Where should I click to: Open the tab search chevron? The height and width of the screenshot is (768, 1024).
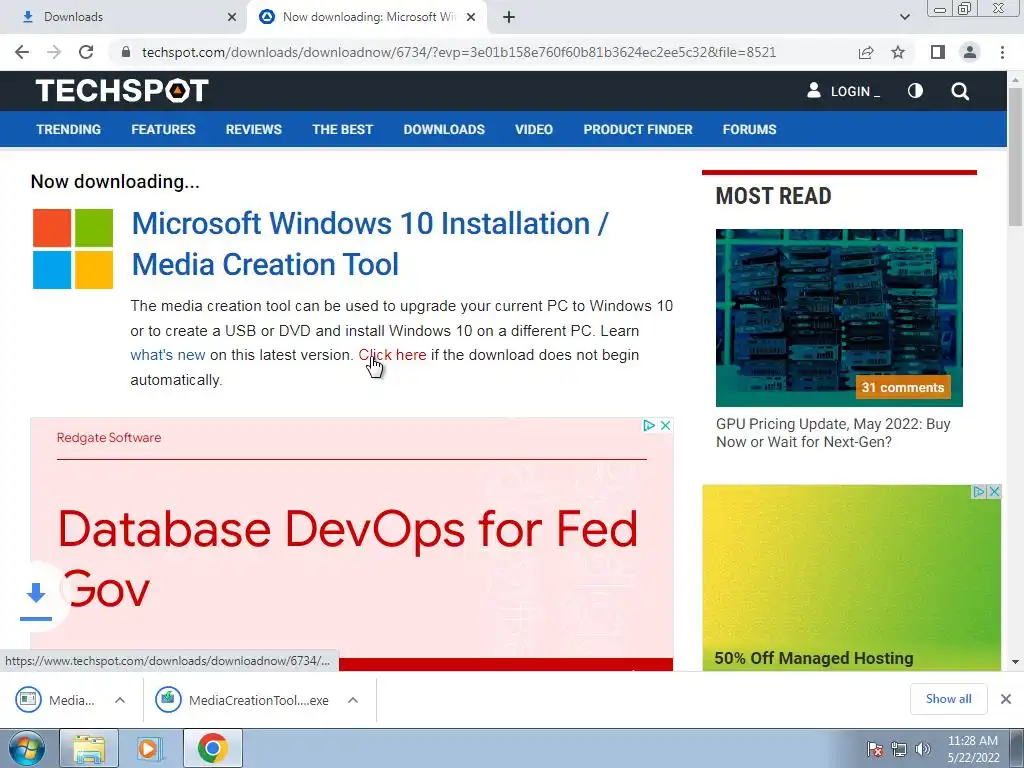[x=904, y=17]
